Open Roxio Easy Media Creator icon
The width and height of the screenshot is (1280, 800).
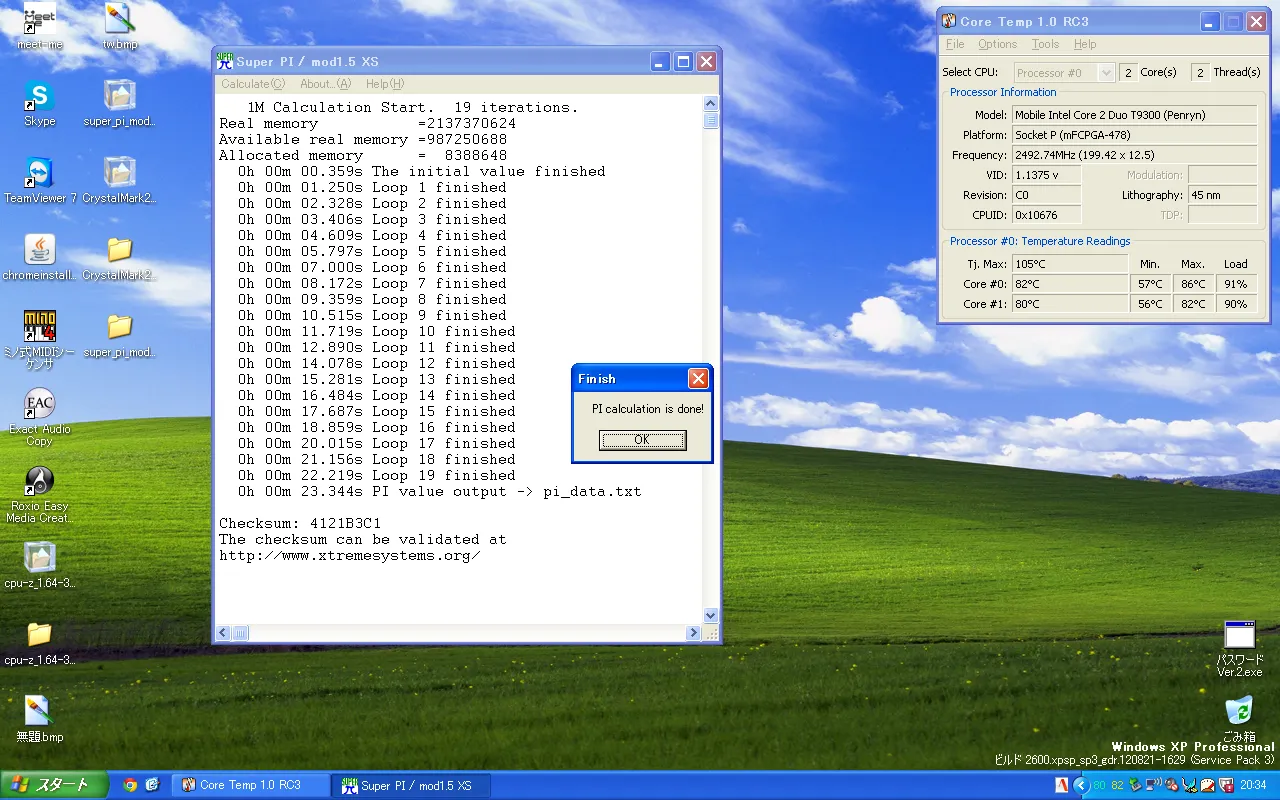(40, 482)
